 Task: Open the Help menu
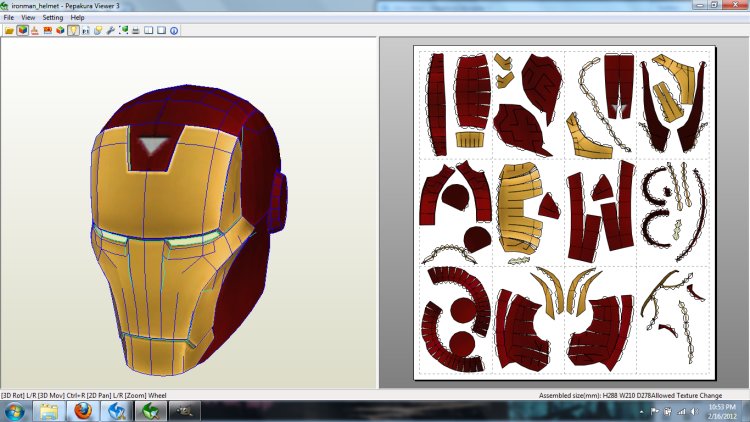[x=77, y=17]
